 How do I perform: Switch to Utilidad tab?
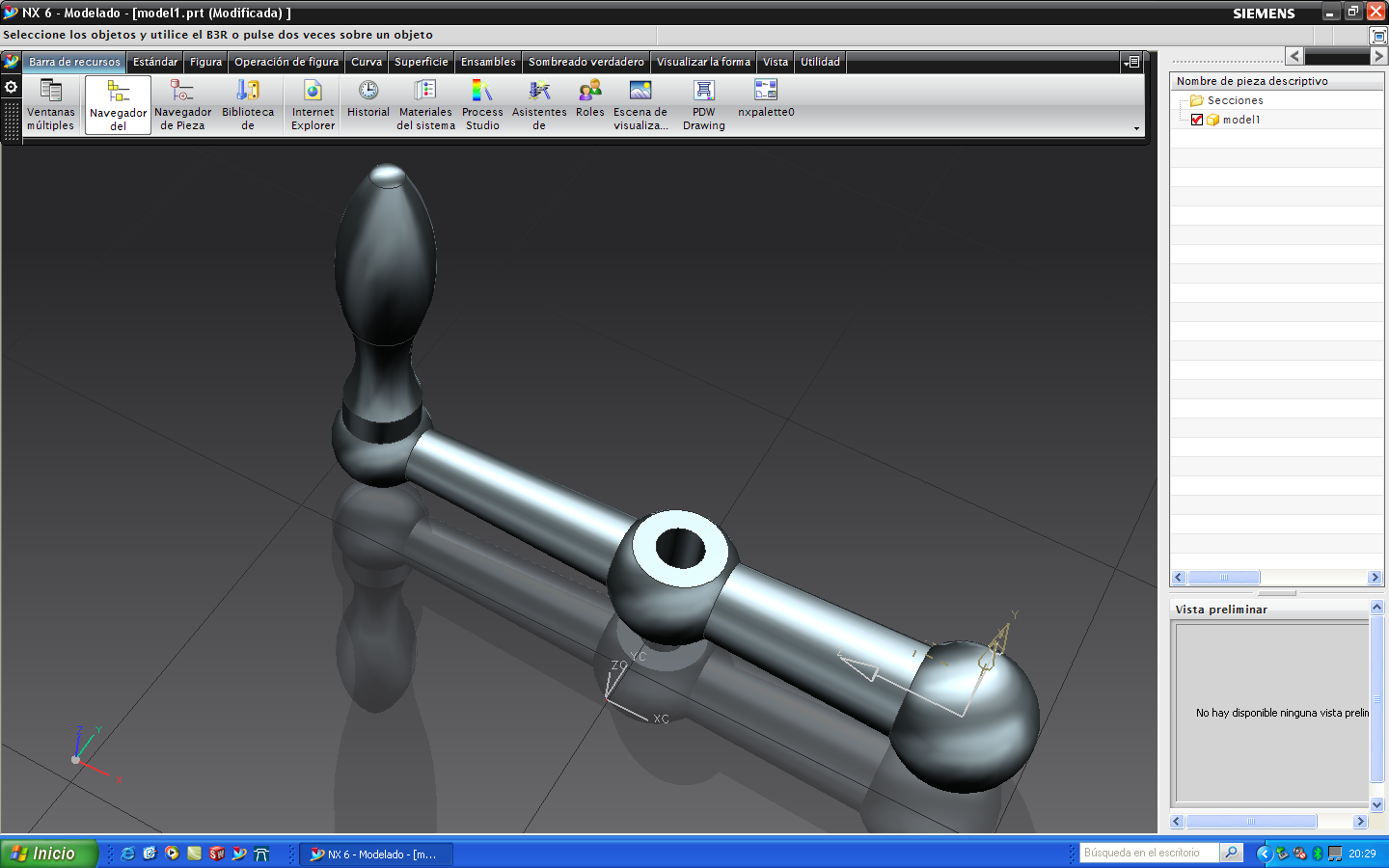pos(820,62)
